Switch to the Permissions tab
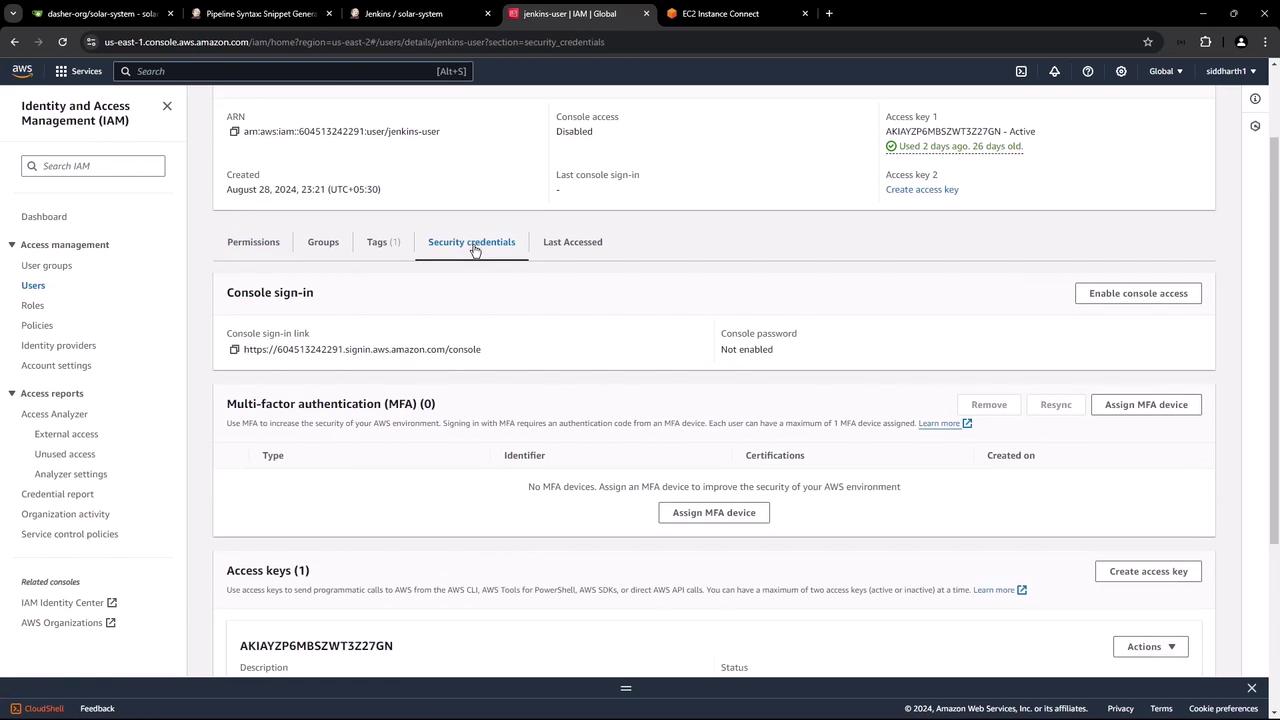This screenshot has width=1280, height=720. pyautogui.click(x=253, y=242)
